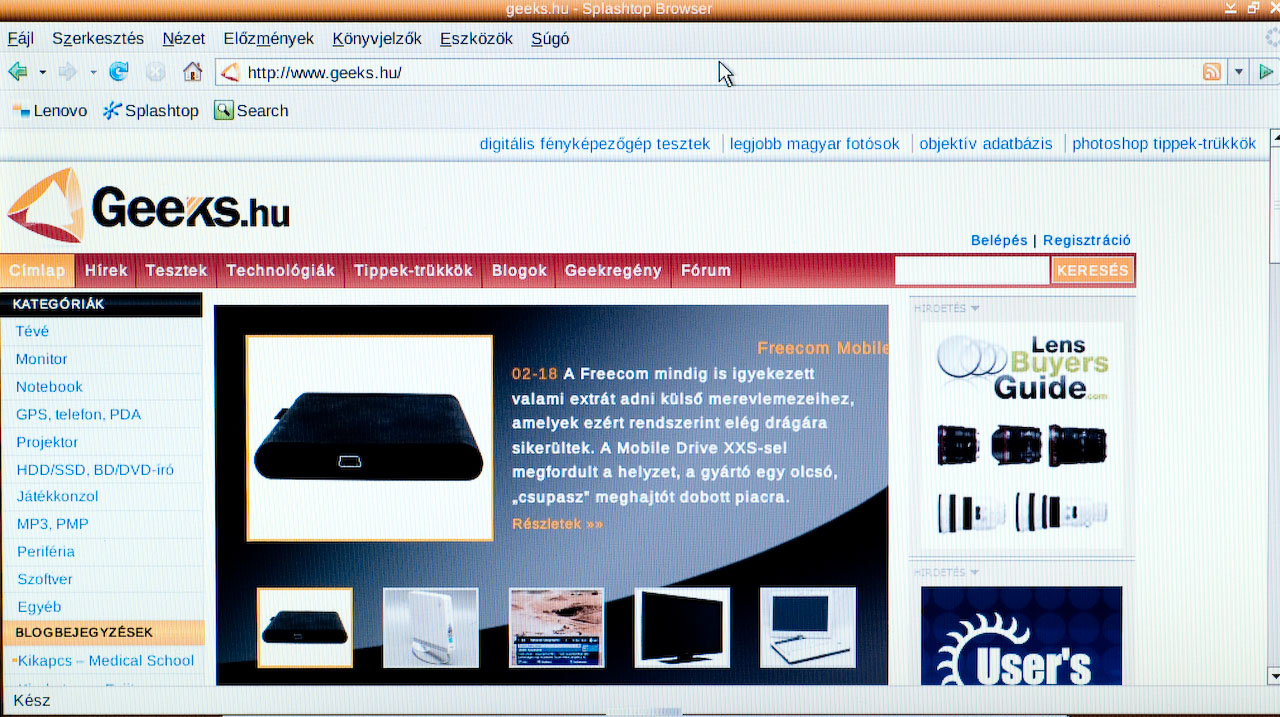Click the KERESÉS search button
Screen dimensions: 1280x717
1093,270
